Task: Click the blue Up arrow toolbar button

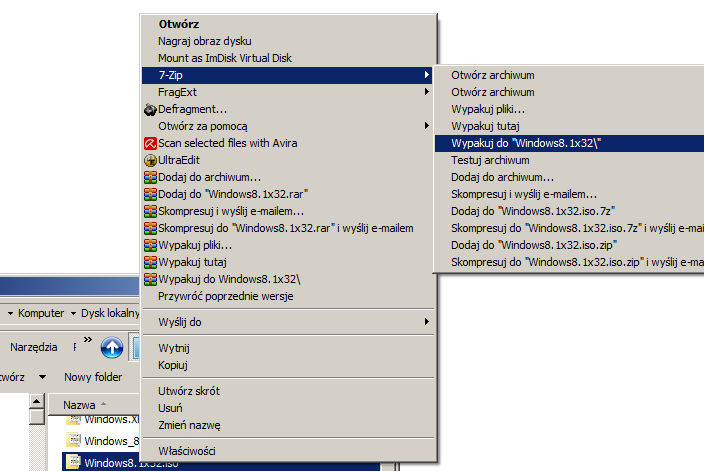Action: coord(112,347)
